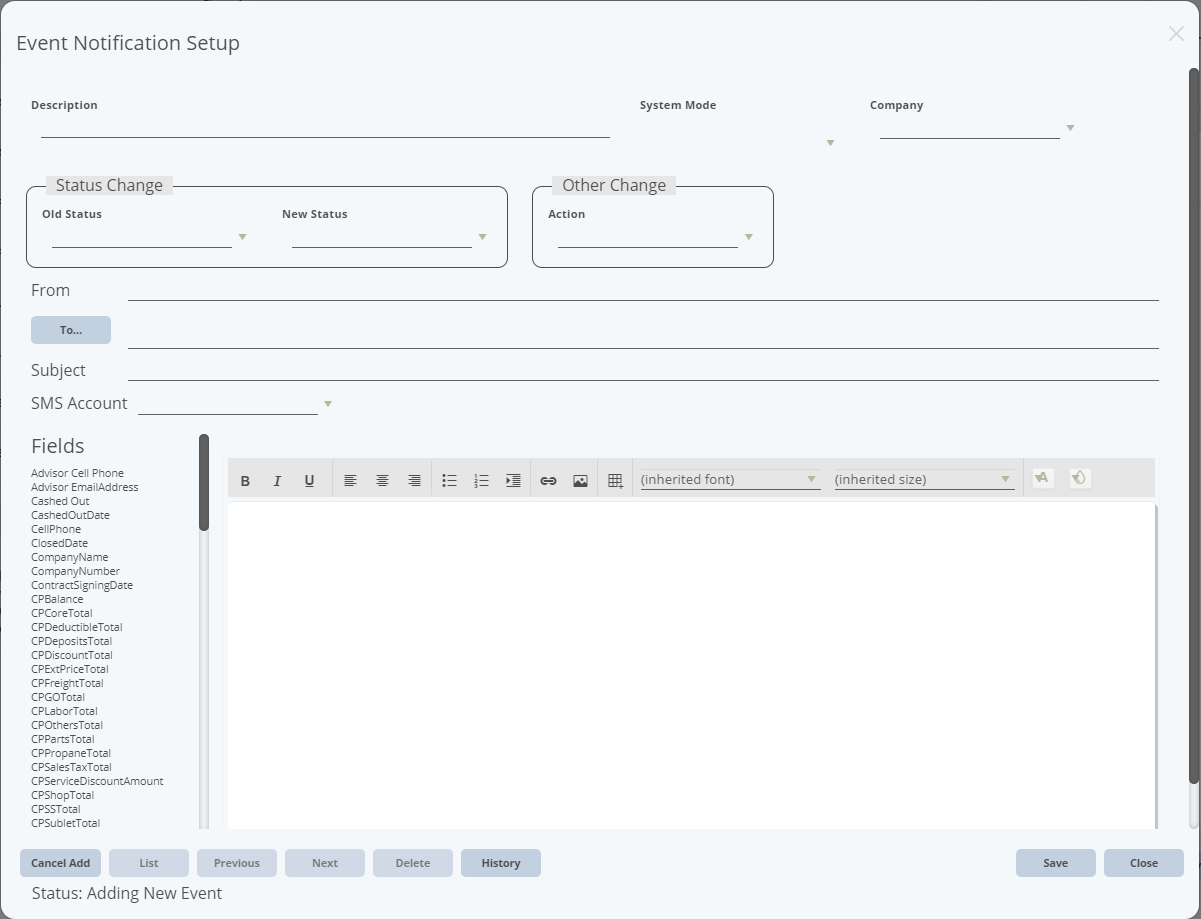Toggle italic formatting in editor toolbar
Image resolution: width=1201 pixels, height=919 pixels.
pos(277,481)
